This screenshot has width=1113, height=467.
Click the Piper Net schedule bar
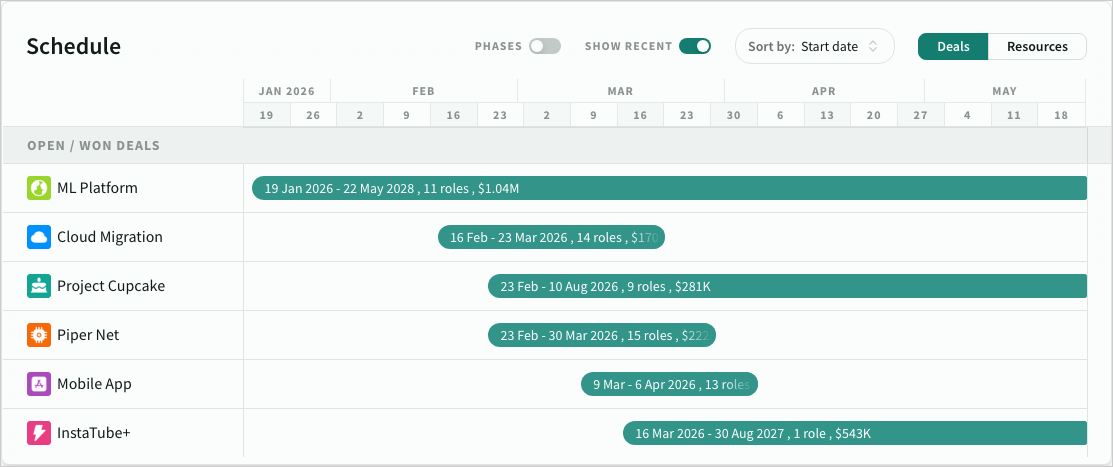[601, 335]
